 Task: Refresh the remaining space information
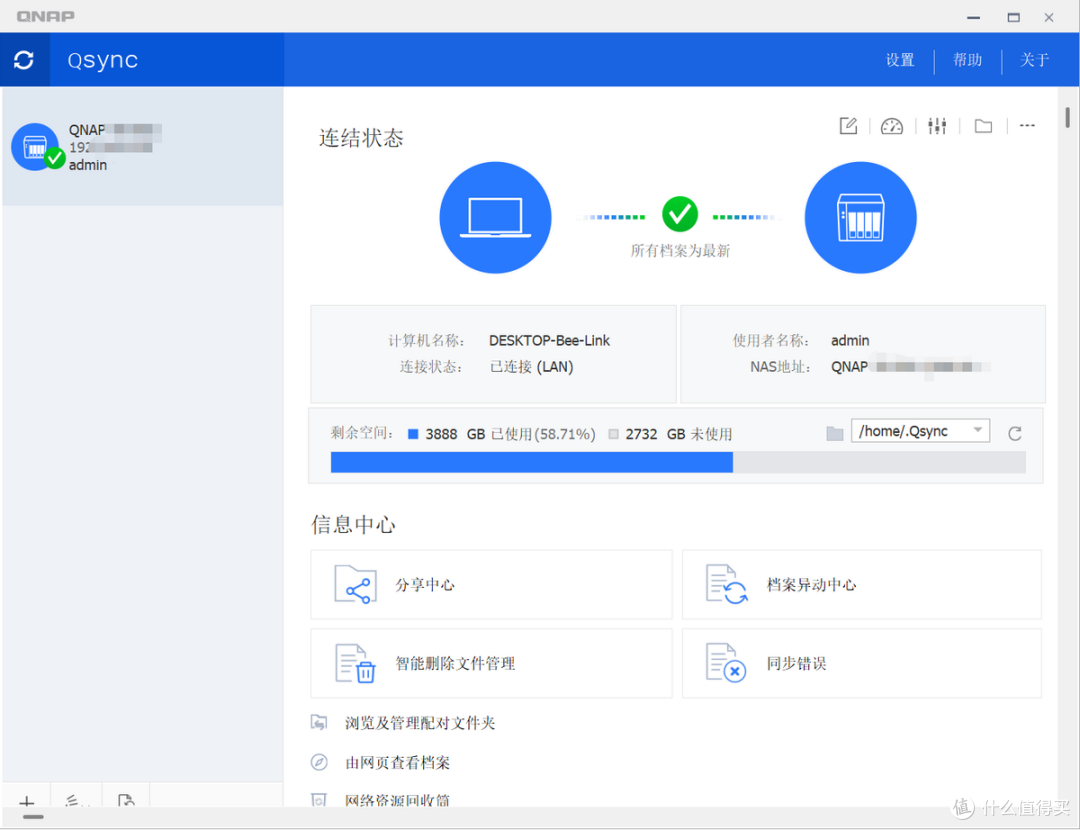[1015, 434]
